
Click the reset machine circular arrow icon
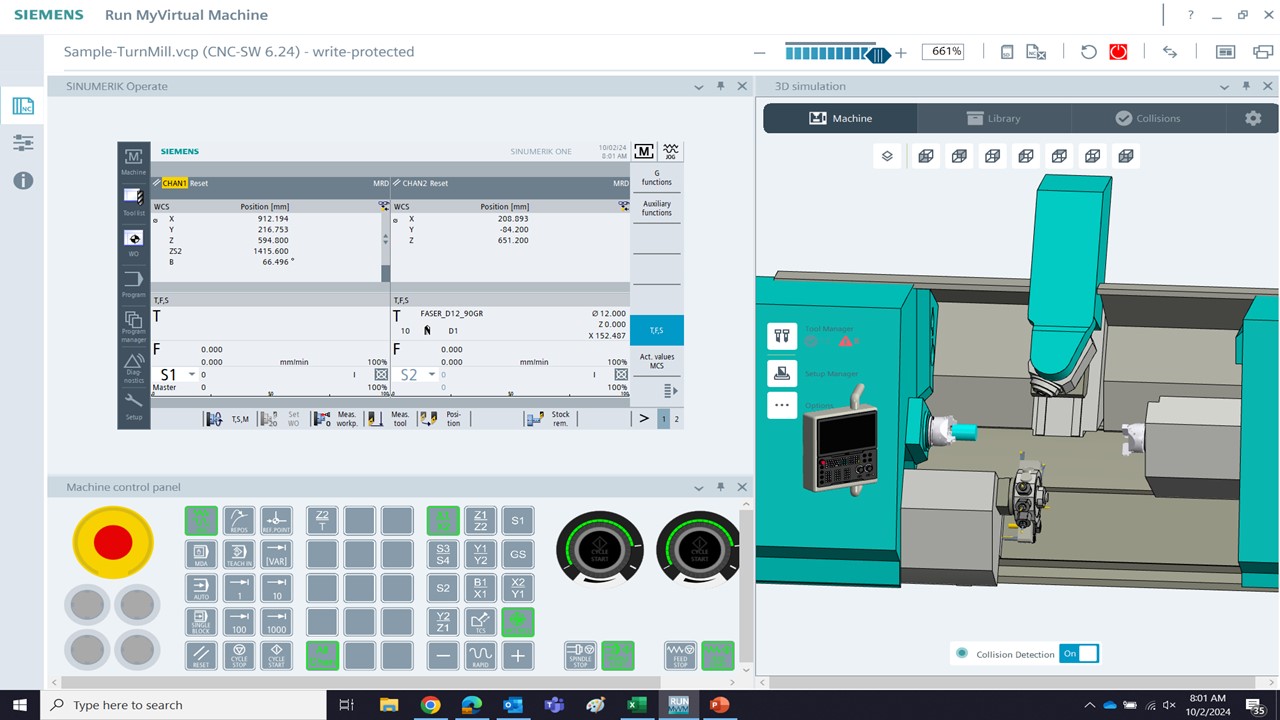pyautogui.click(x=1089, y=52)
